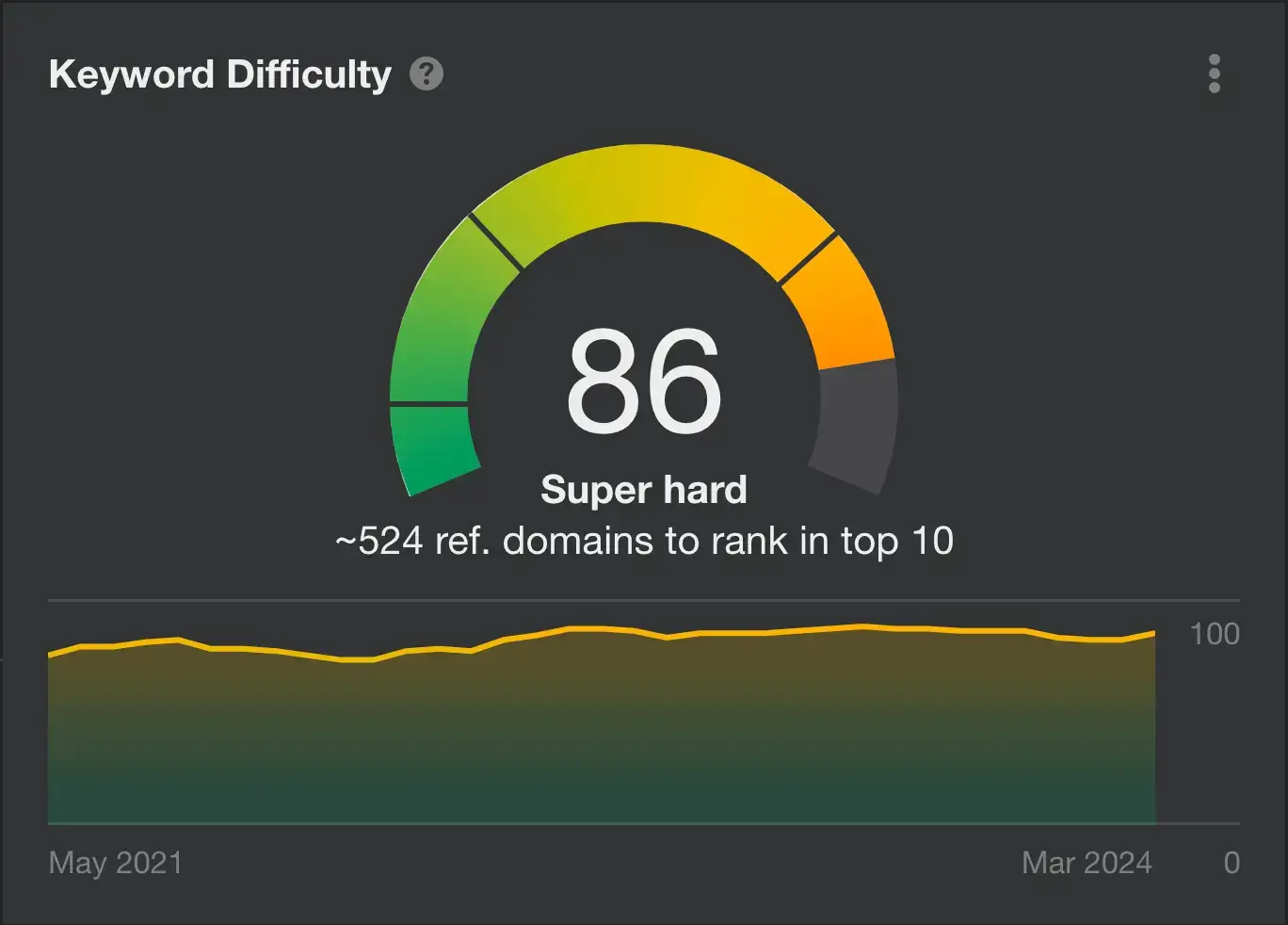Screen dimensions: 1288x925
Task: Click the difficulty score number 86
Action: click(x=644, y=381)
